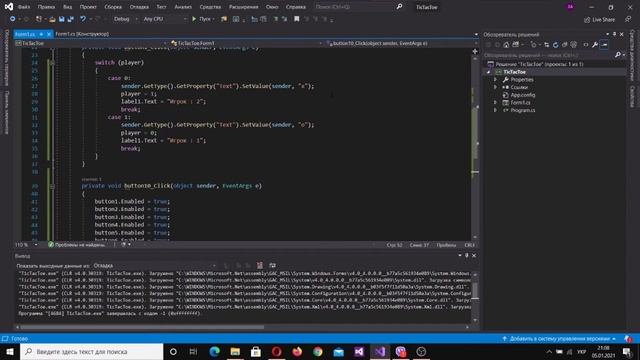Open the Проект menu
The height and width of the screenshot is (360, 640).
88,7
